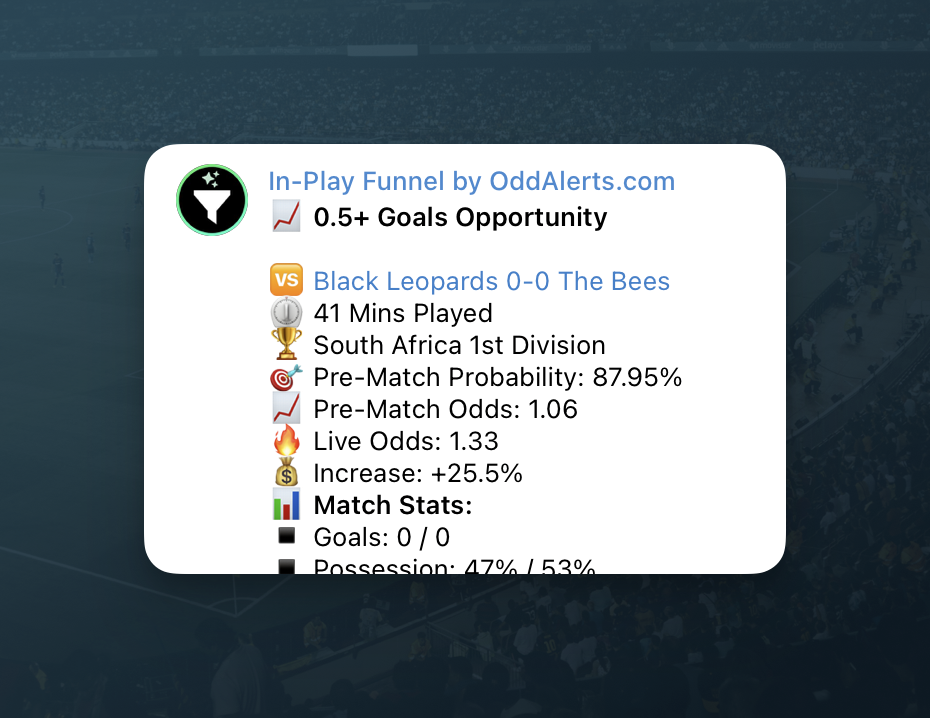The image size is (930, 718).
Task: Select the Pre-Match Probability 87.95% text
Action: pyautogui.click(x=498, y=378)
